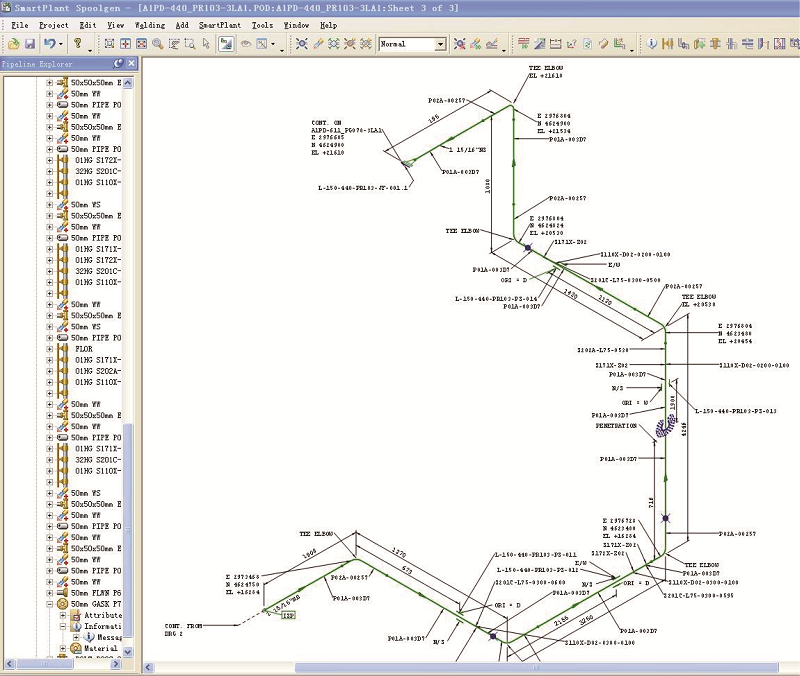The height and width of the screenshot is (676, 800).
Task: Click the yellow tag label icon
Action: click(603, 44)
